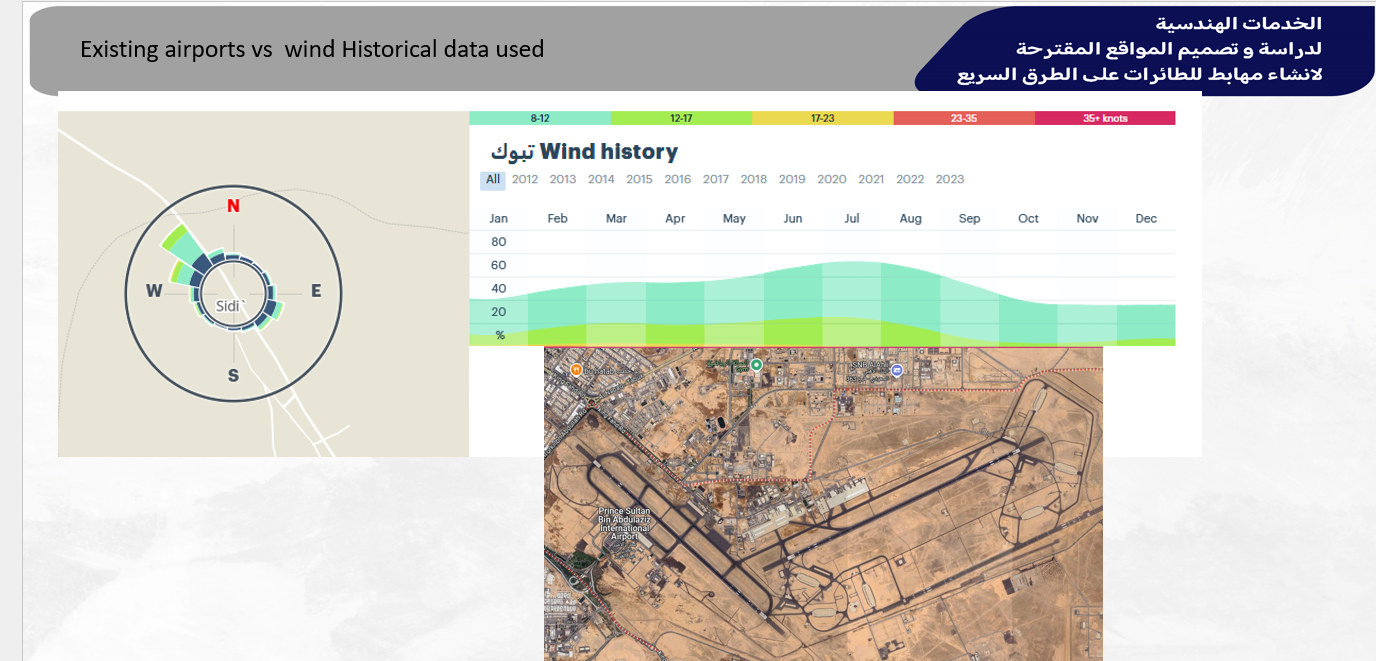Image resolution: width=1376 pixels, height=661 pixels.
Task: Show wind history for 2023
Action: click(x=950, y=180)
